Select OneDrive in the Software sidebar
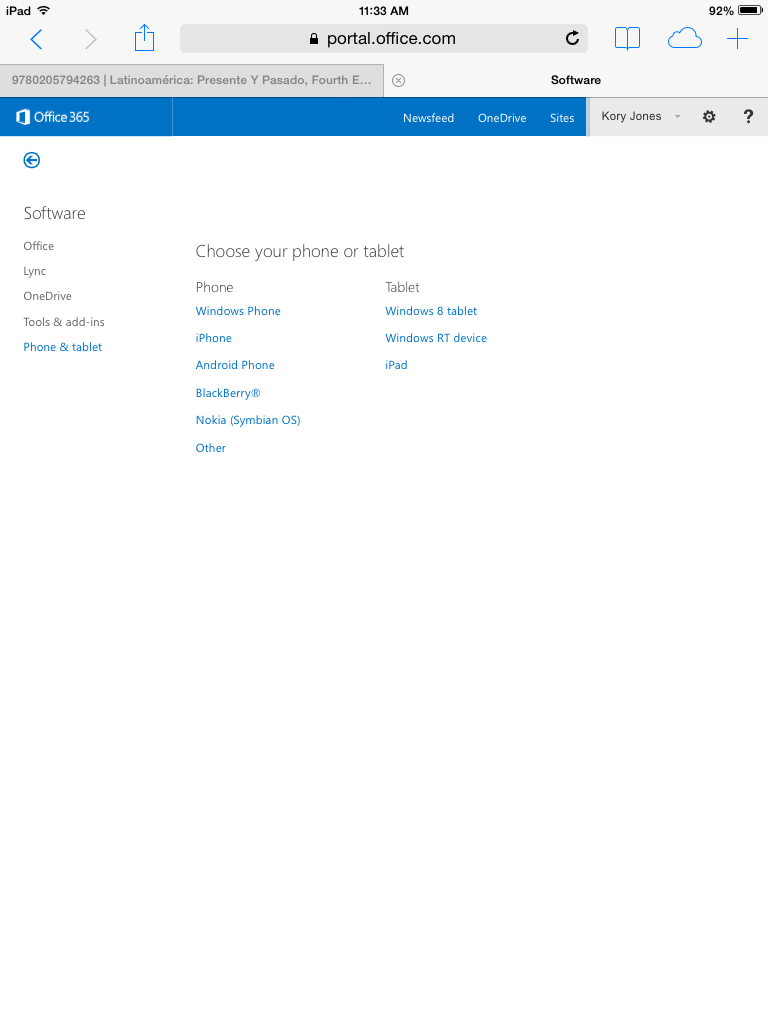 pos(48,296)
